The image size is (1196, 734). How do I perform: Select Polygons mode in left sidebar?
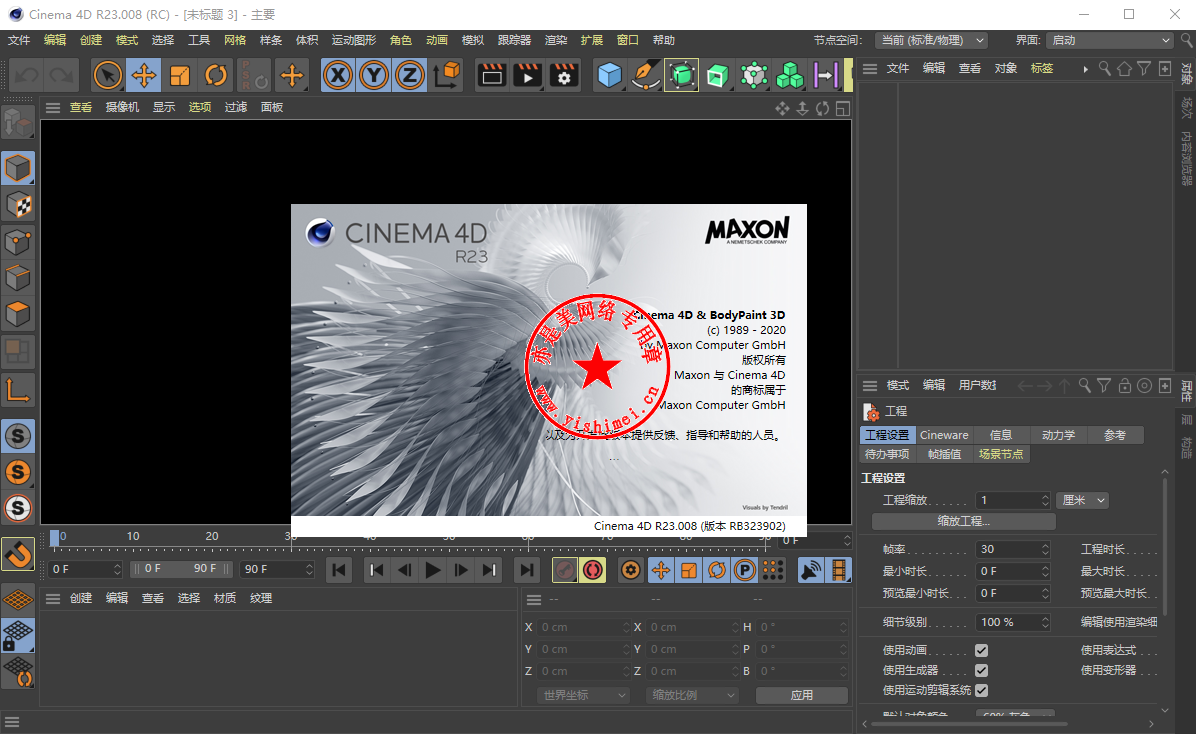click(18, 314)
